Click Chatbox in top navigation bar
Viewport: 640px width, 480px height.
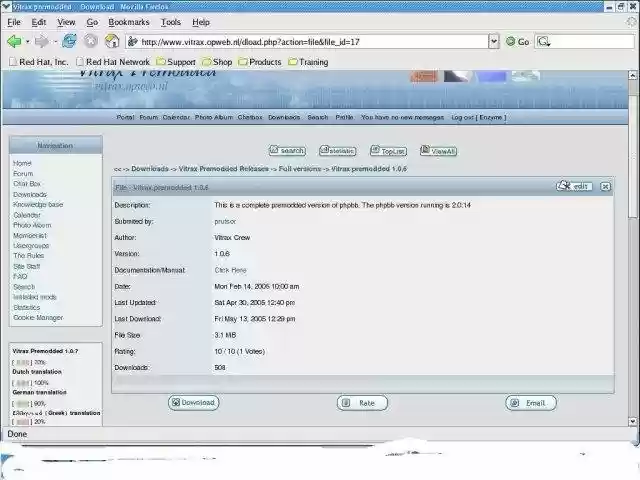[x=250, y=117]
